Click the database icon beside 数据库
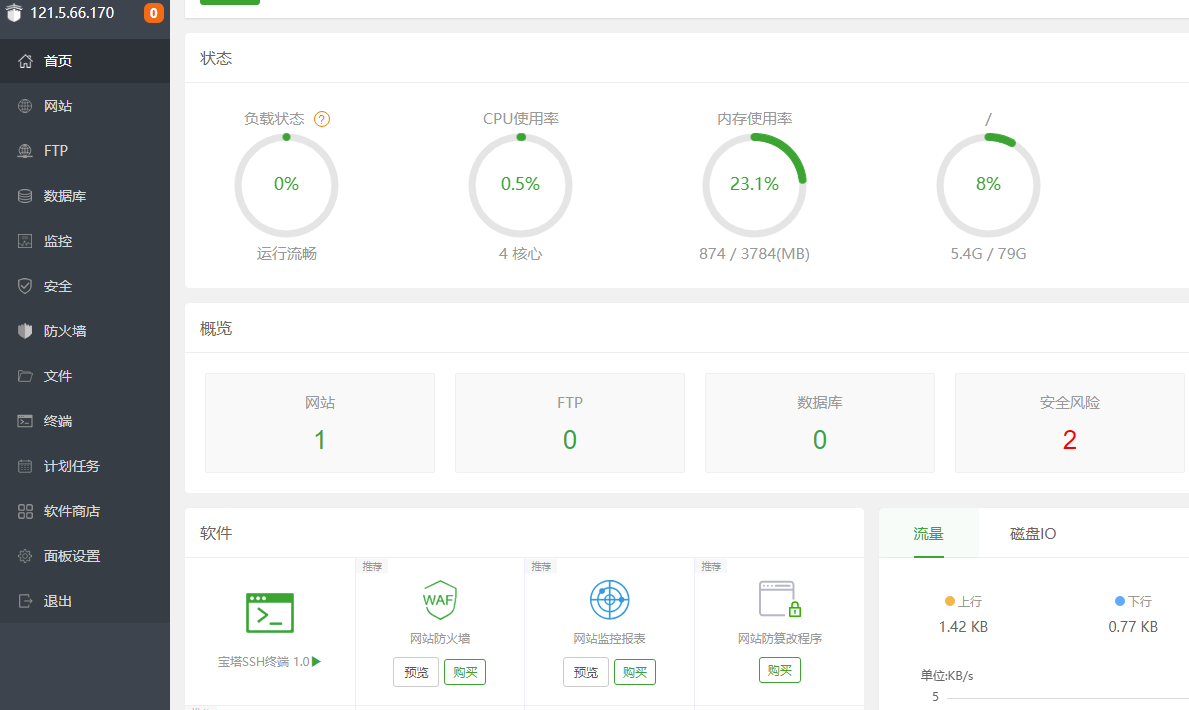This screenshot has height=710, width=1189. click(x=25, y=196)
